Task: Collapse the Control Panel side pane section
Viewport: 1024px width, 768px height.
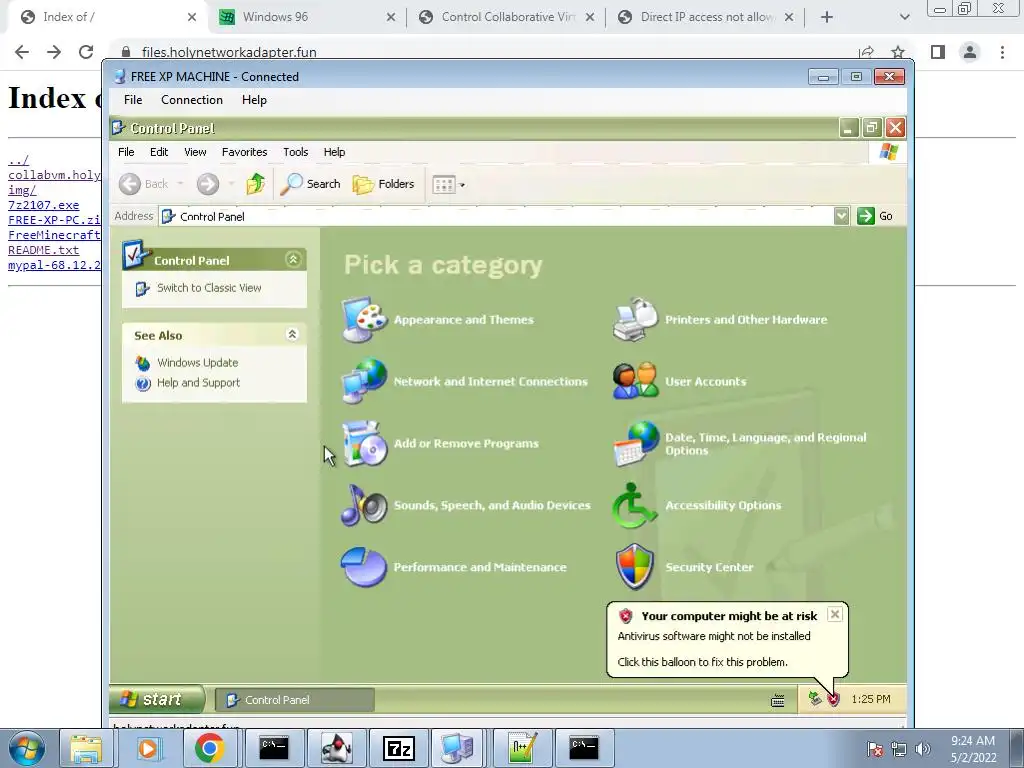Action: [293, 260]
